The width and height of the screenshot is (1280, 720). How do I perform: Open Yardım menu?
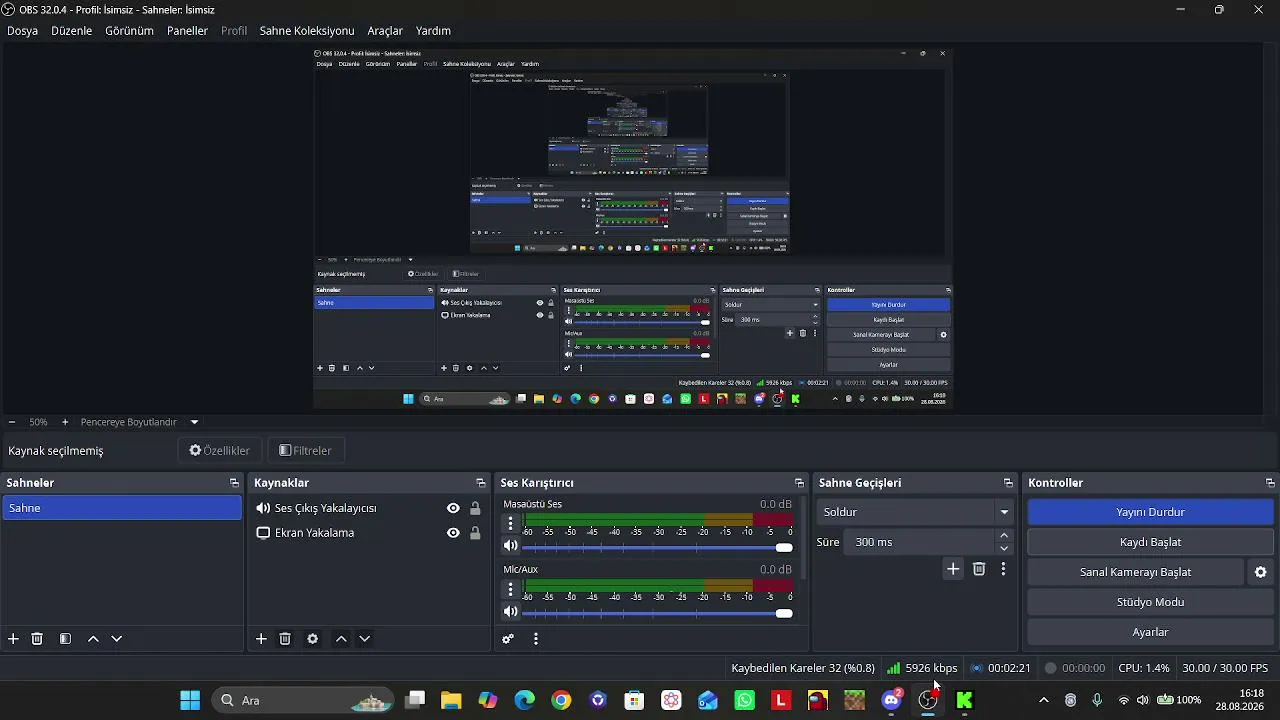pyautogui.click(x=433, y=31)
